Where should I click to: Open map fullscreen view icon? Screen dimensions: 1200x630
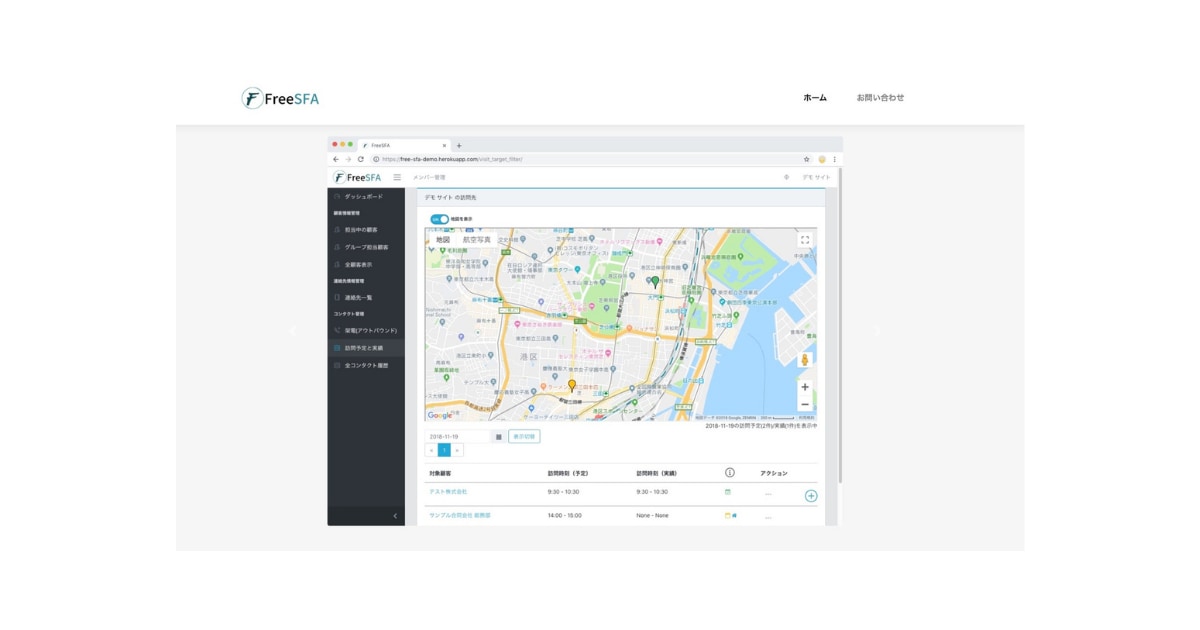805,240
